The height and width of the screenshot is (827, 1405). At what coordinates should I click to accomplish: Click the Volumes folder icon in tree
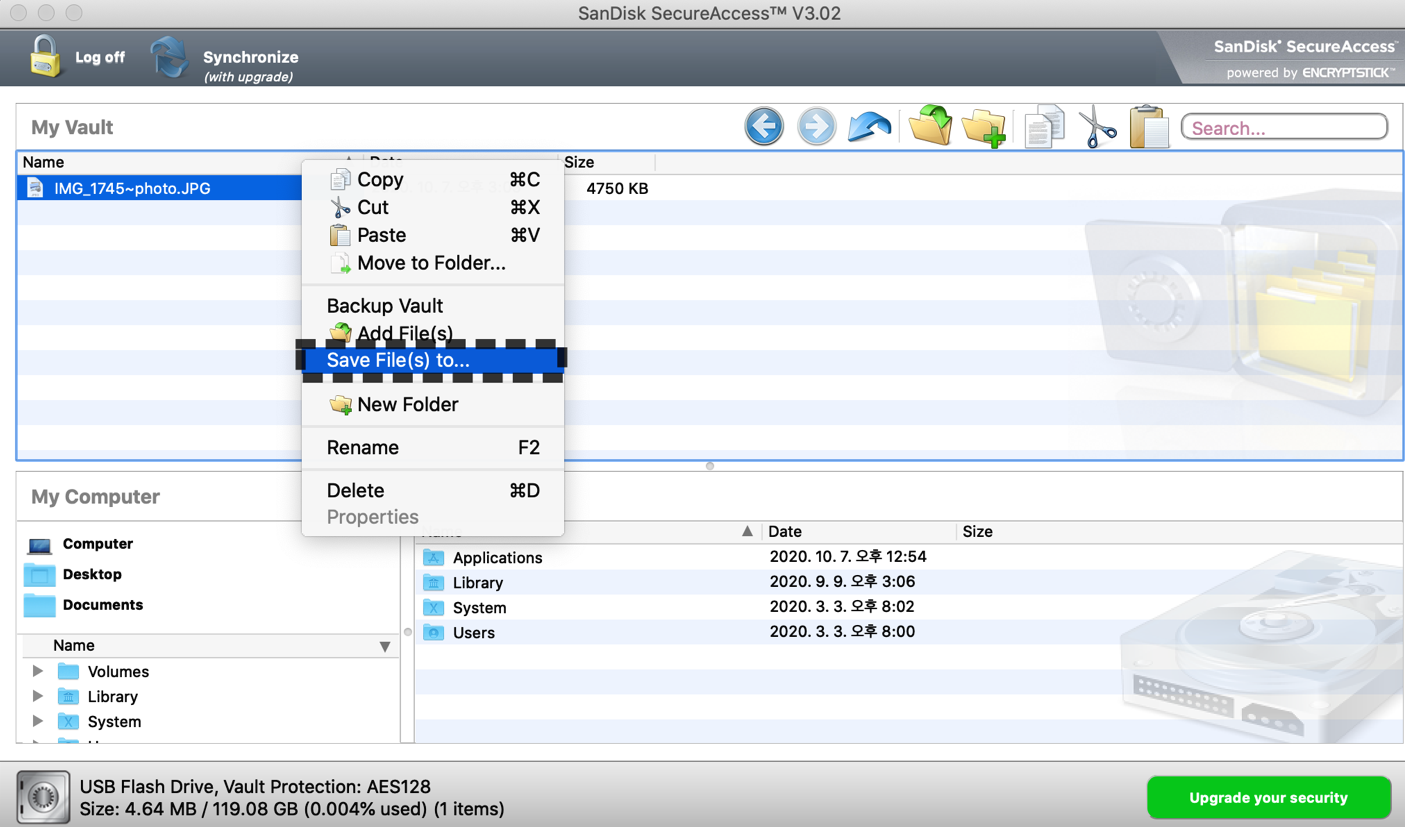click(68, 671)
